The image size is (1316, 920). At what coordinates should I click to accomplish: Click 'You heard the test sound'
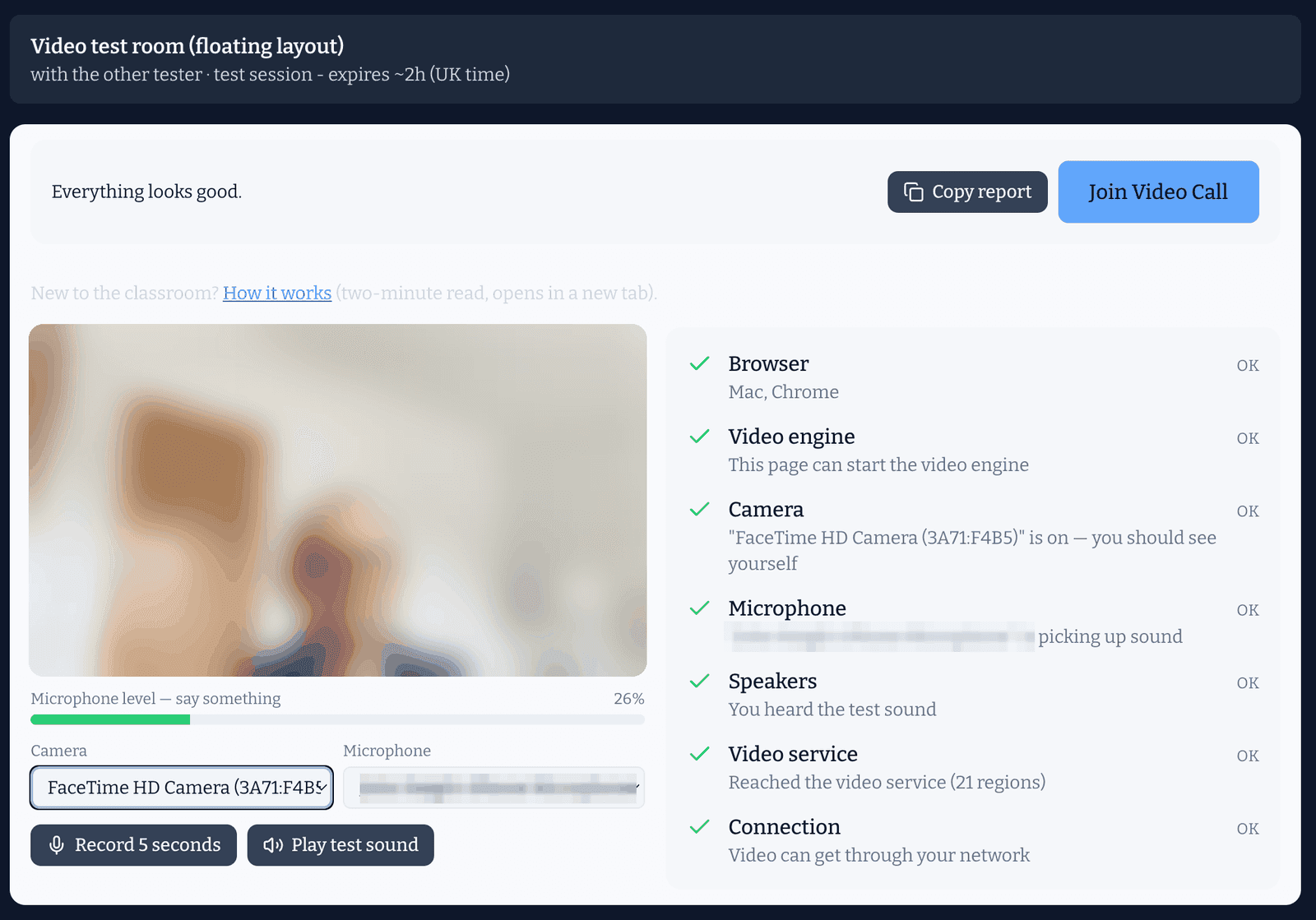pyautogui.click(x=832, y=710)
